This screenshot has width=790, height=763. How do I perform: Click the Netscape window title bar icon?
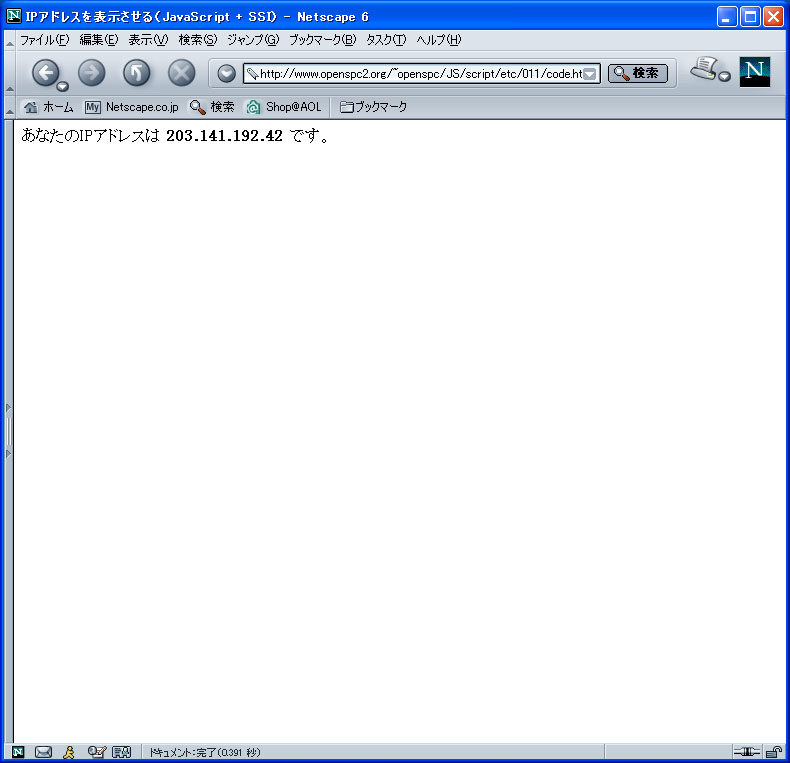pyautogui.click(x=14, y=16)
